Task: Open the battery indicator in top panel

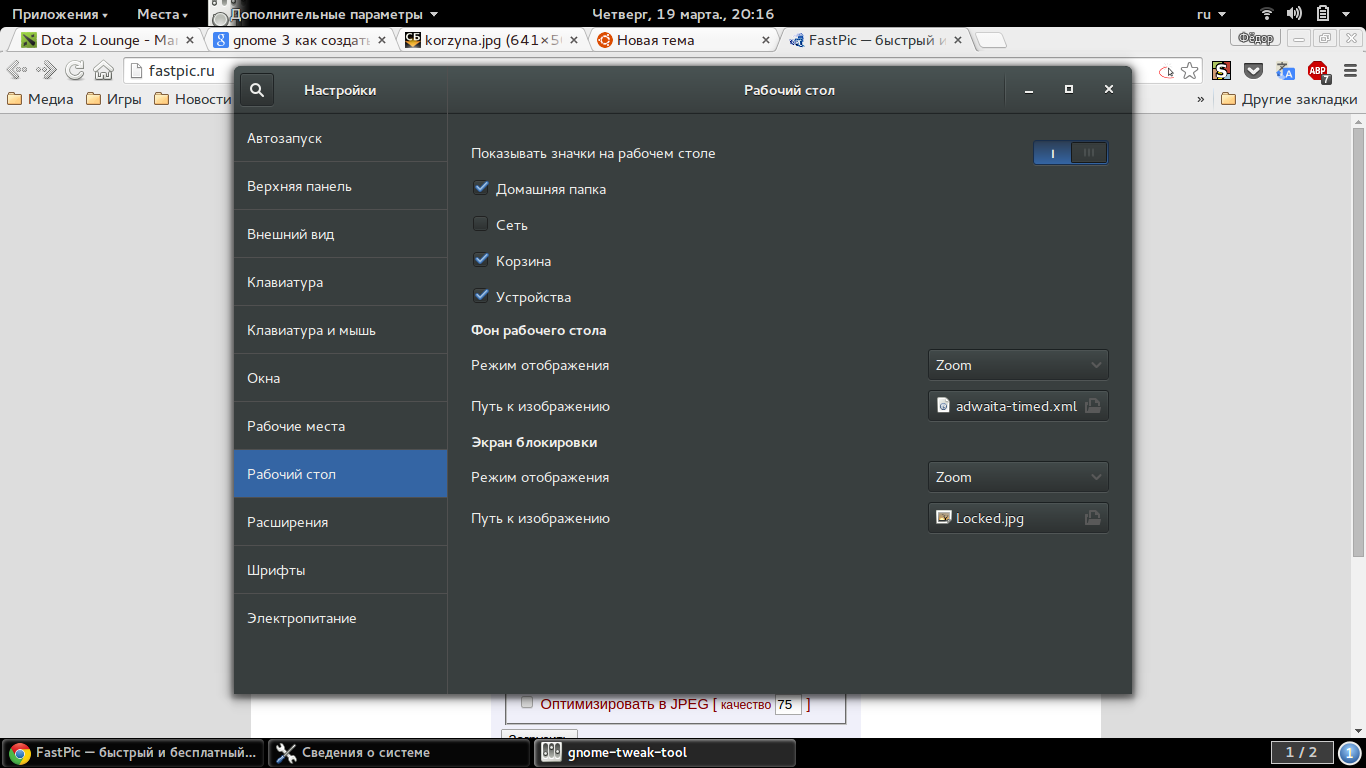Action: [x=1323, y=14]
